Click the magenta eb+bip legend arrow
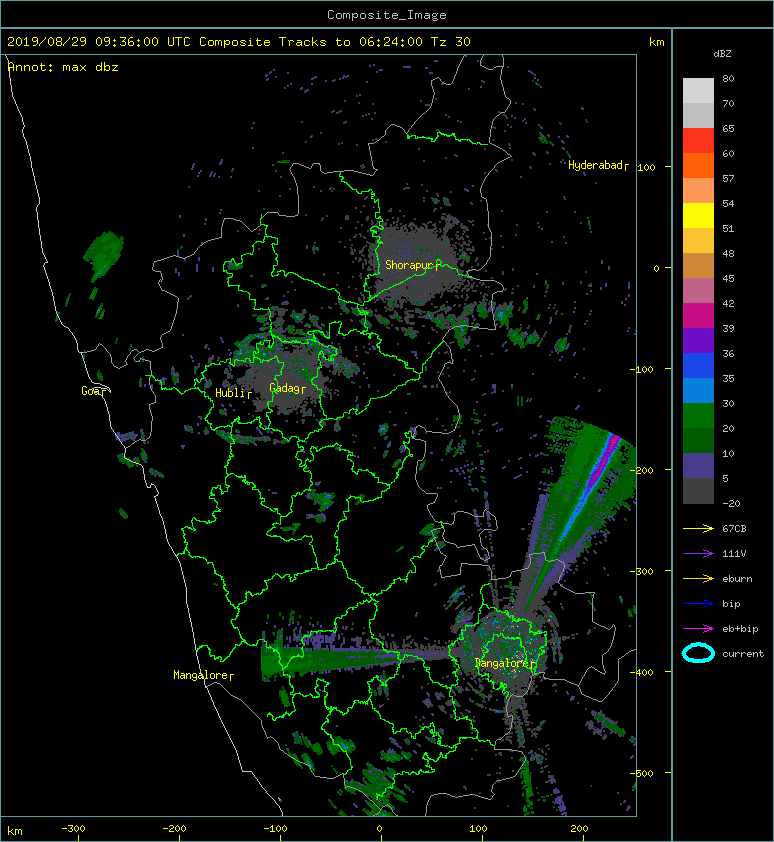Screen dimensions: 774x842 pyautogui.click(x=698, y=628)
